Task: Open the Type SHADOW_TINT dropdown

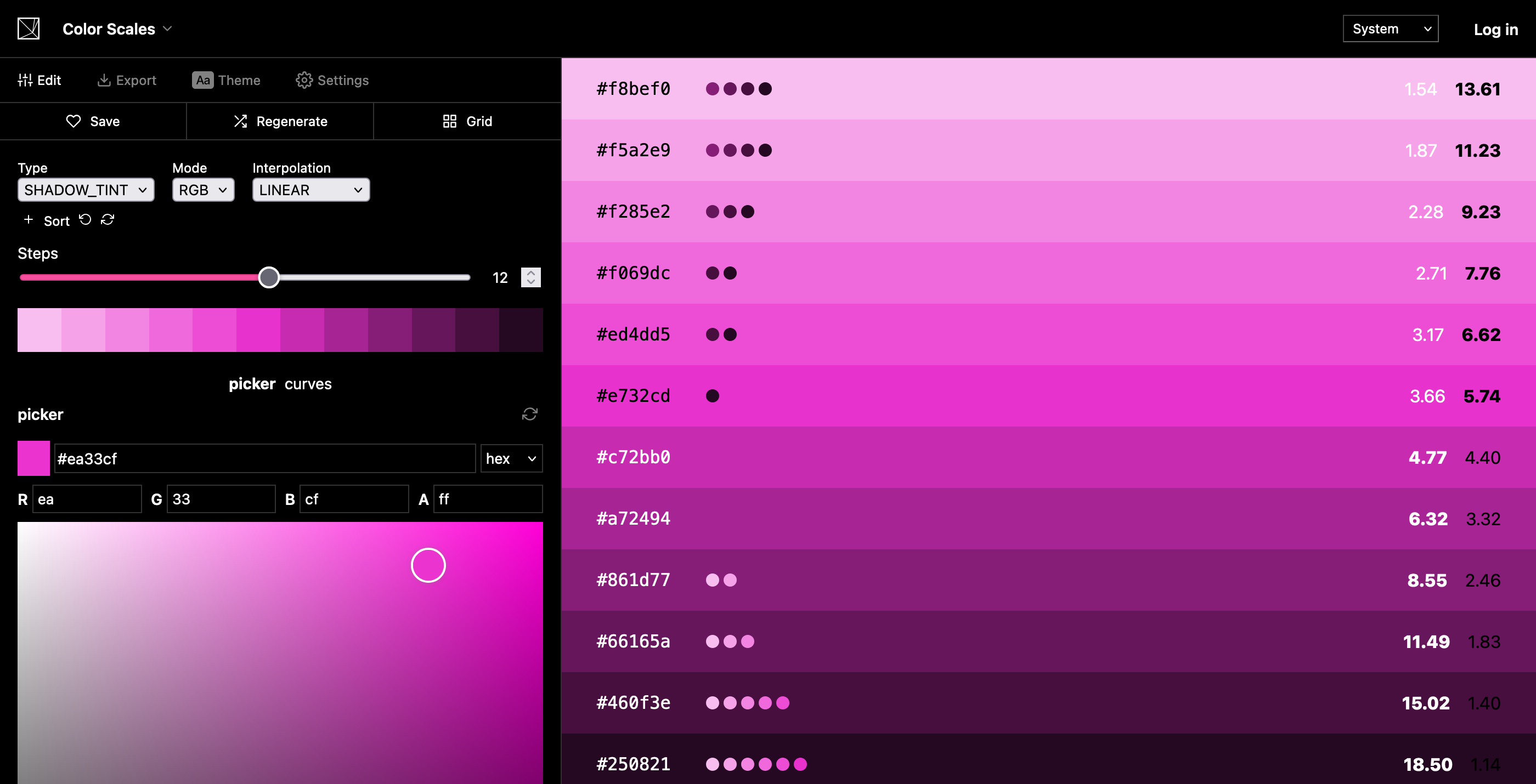Action: (x=86, y=190)
